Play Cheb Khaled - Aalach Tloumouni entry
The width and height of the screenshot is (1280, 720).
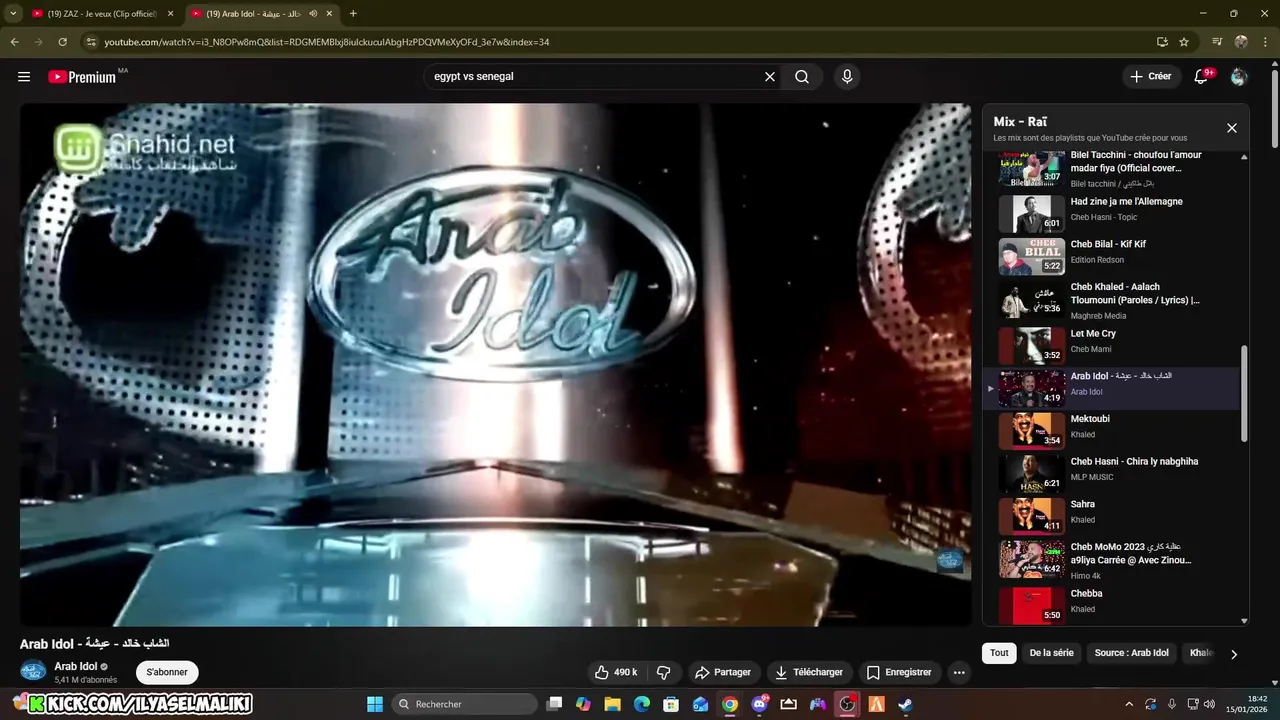pyautogui.click(x=1112, y=299)
